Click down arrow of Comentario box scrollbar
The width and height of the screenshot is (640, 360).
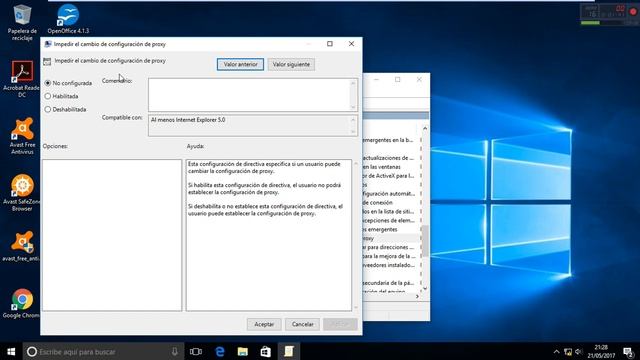pos(353,107)
